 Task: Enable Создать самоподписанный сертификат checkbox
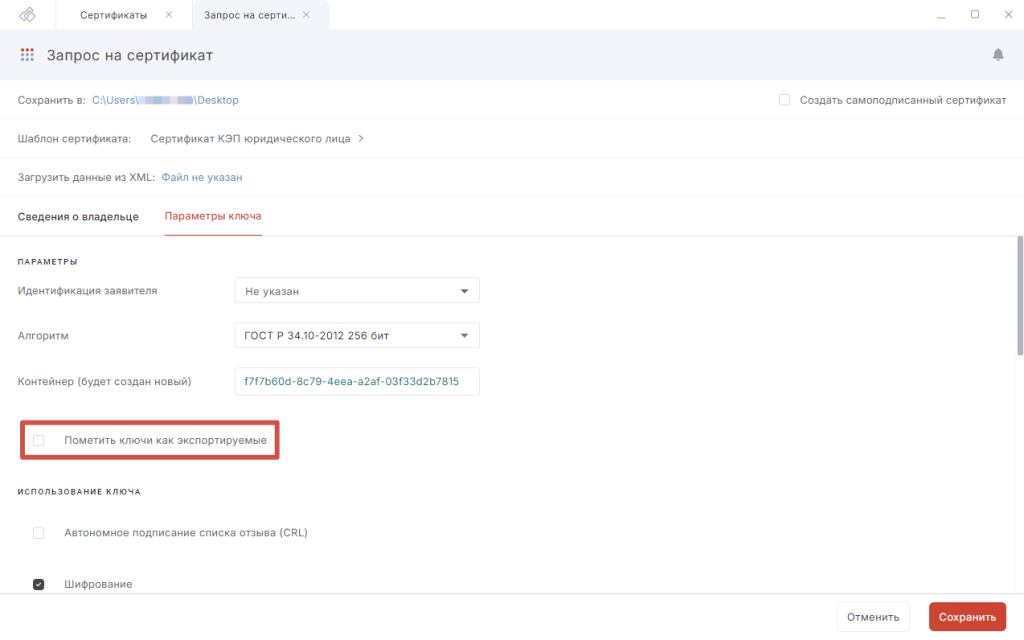[x=784, y=100]
